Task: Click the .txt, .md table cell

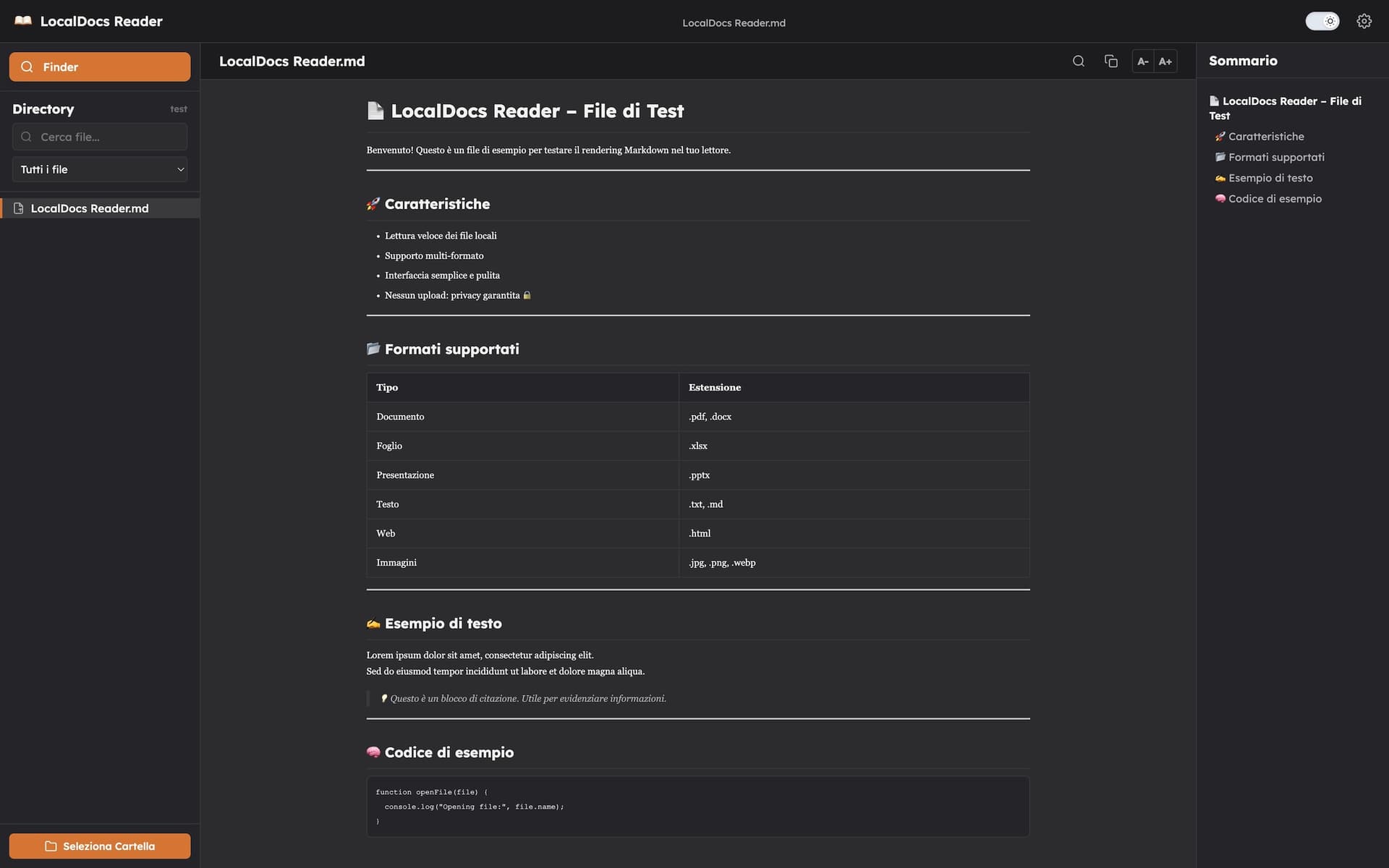Action: [854, 504]
